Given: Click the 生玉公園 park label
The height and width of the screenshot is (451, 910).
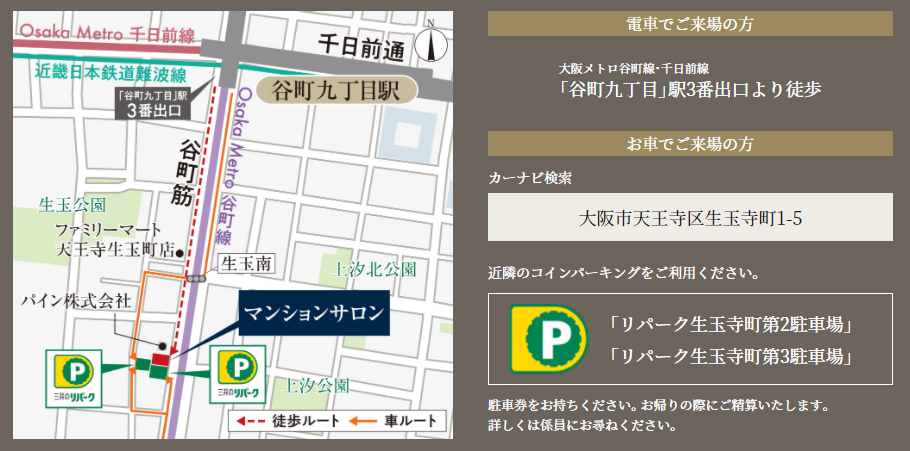Looking at the screenshot, I should (72, 205).
